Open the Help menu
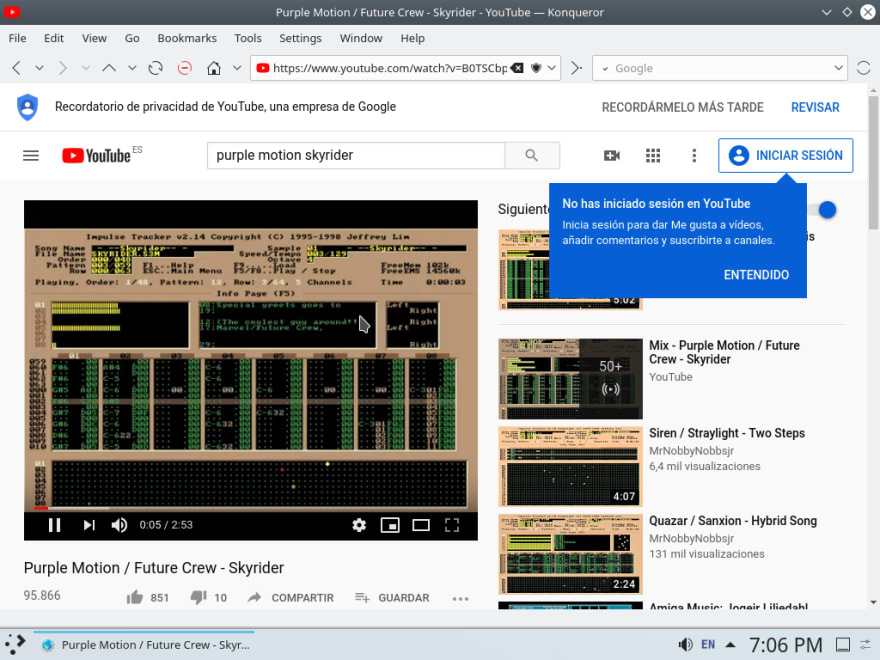 tap(412, 38)
